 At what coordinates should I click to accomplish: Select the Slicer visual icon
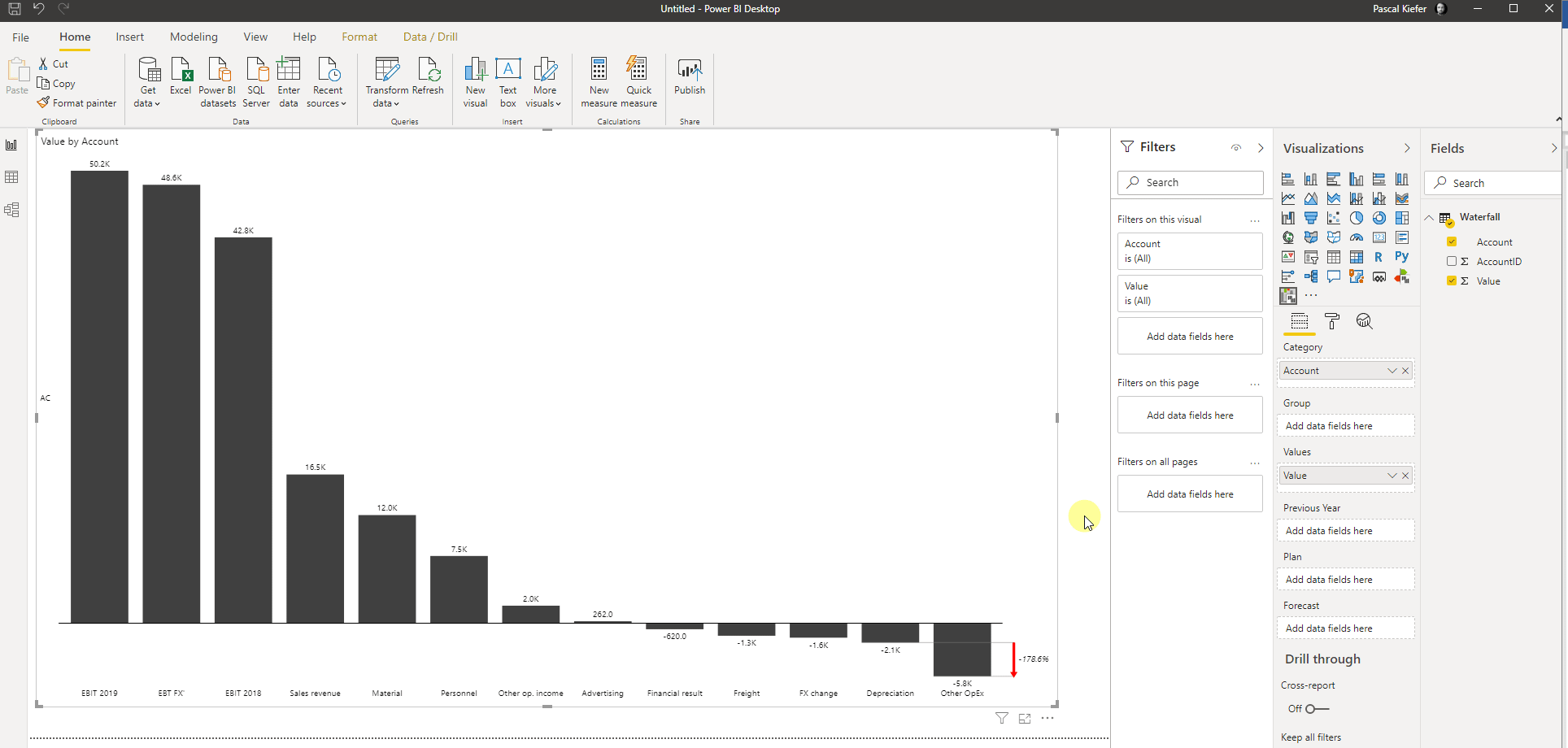[x=1311, y=256]
